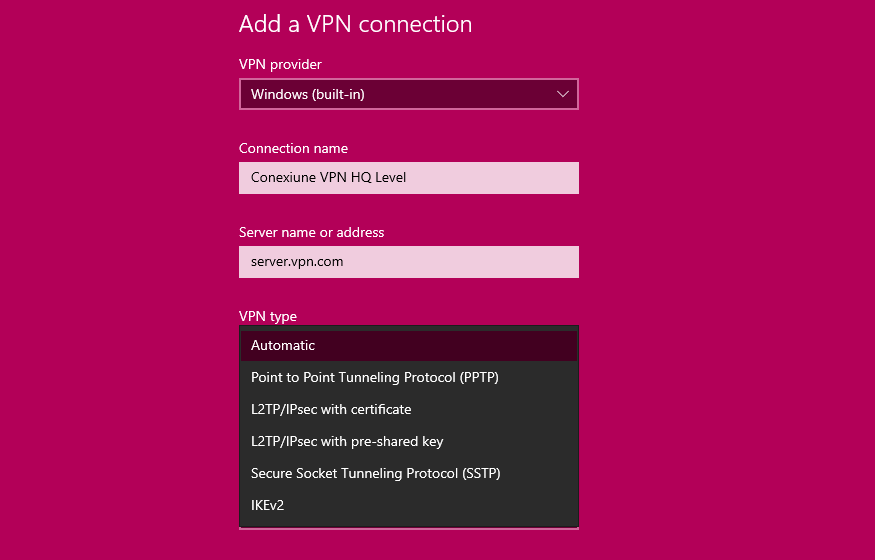The width and height of the screenshot is (875, 560).
Task: Focus the empty end of the Server address field
Action: 460,262
